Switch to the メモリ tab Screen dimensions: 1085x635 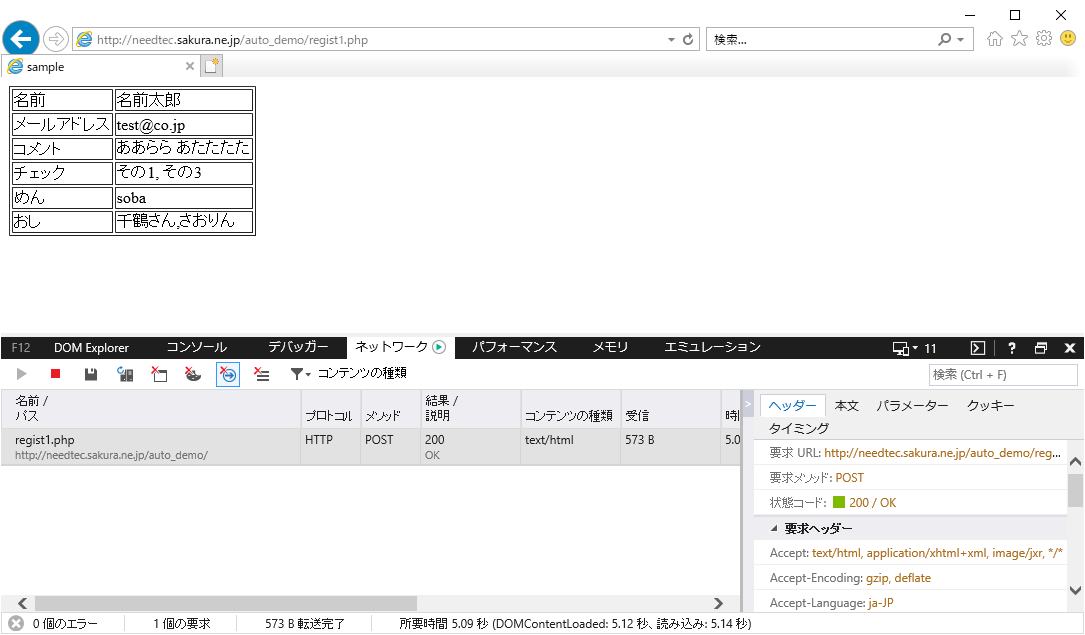(610, 347)
